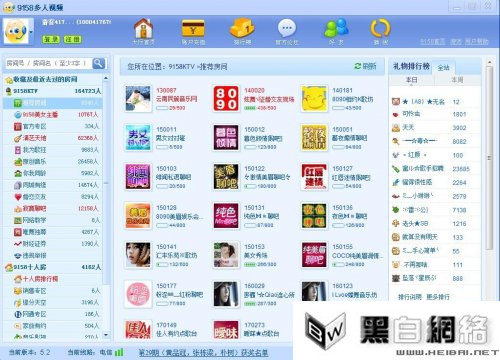Click room number 150153 text

coord(254,247)
